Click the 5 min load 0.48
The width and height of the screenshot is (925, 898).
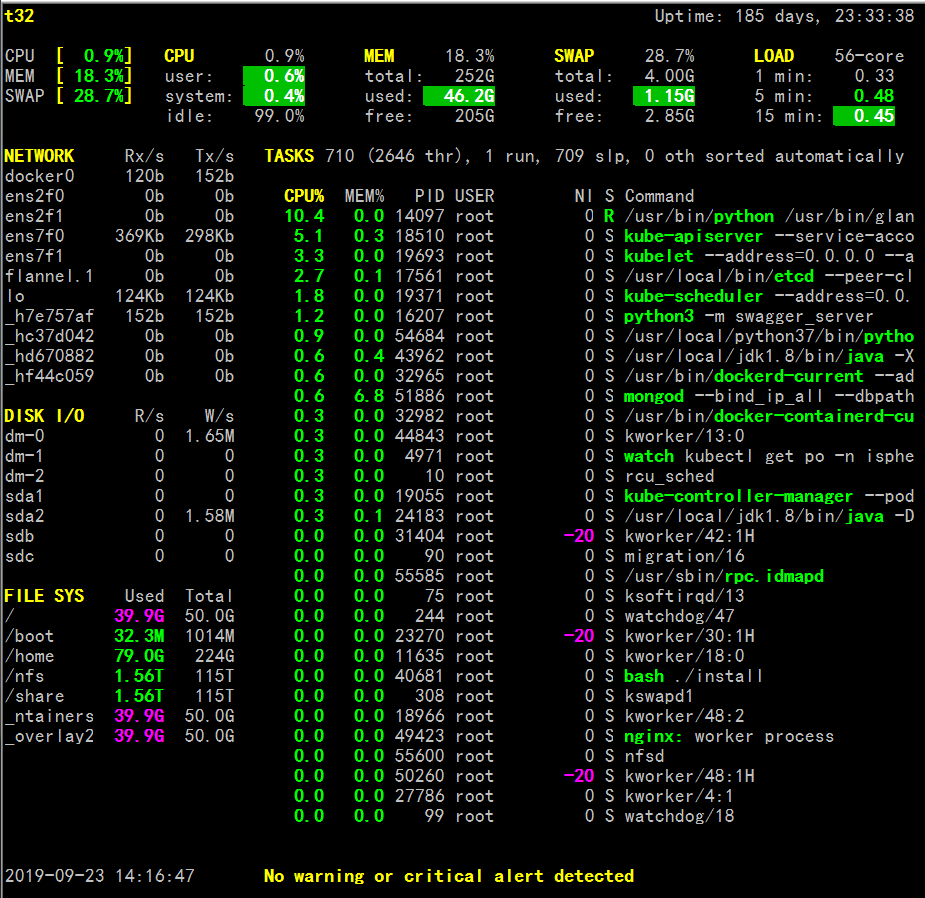tap(874, 96)
